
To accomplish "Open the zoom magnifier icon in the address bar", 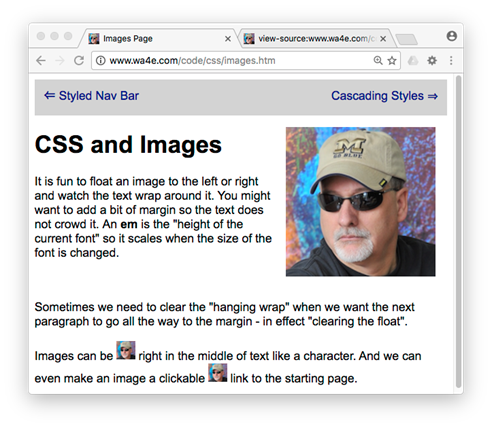I will click(378, 60).
